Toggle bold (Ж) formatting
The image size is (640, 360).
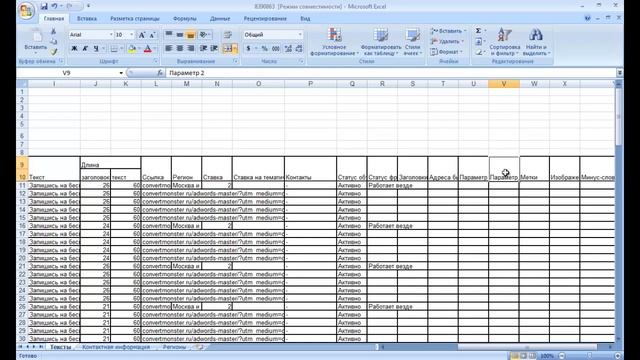coord(74,49)
